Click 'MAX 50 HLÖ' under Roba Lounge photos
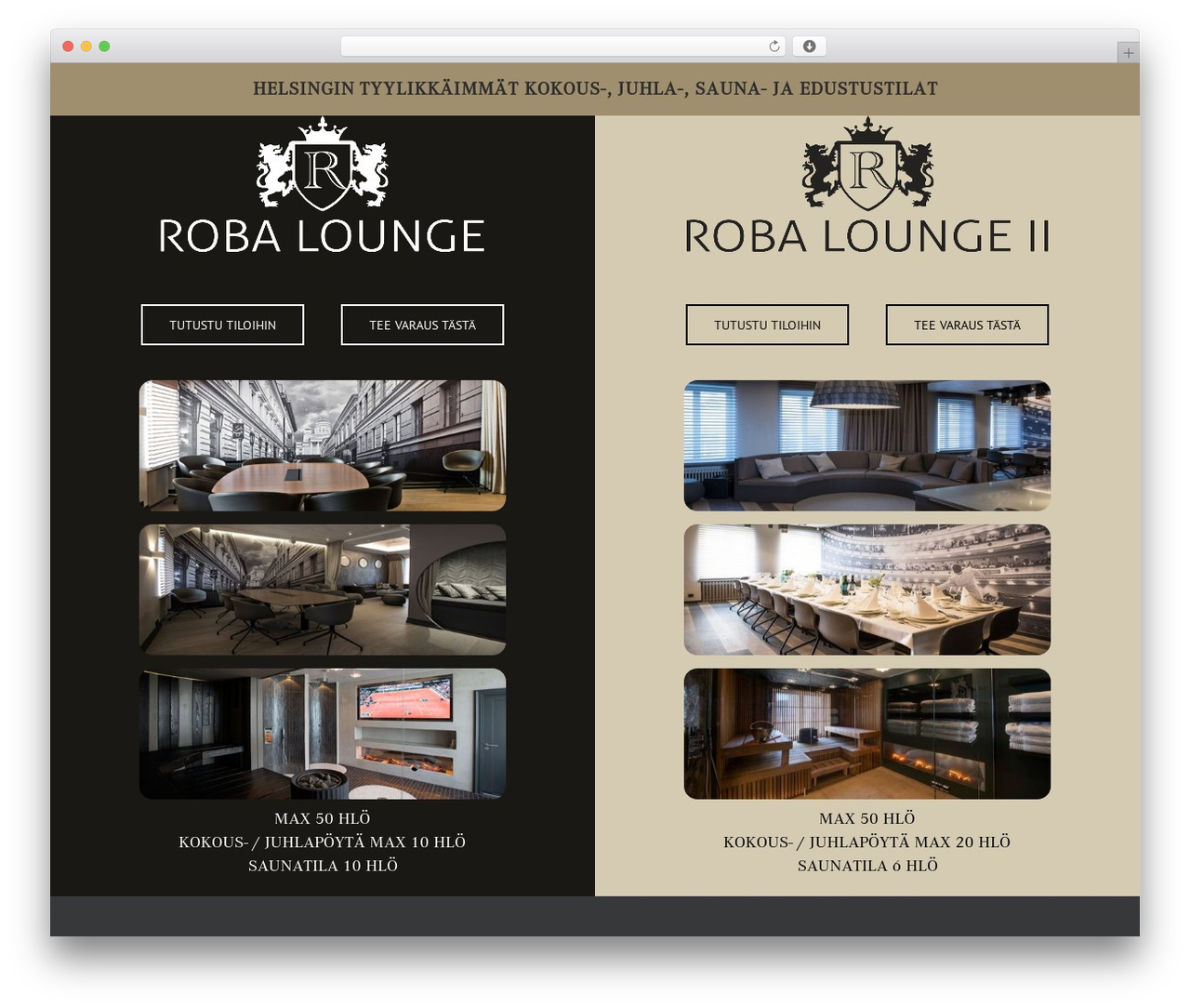 click(323, 818)
